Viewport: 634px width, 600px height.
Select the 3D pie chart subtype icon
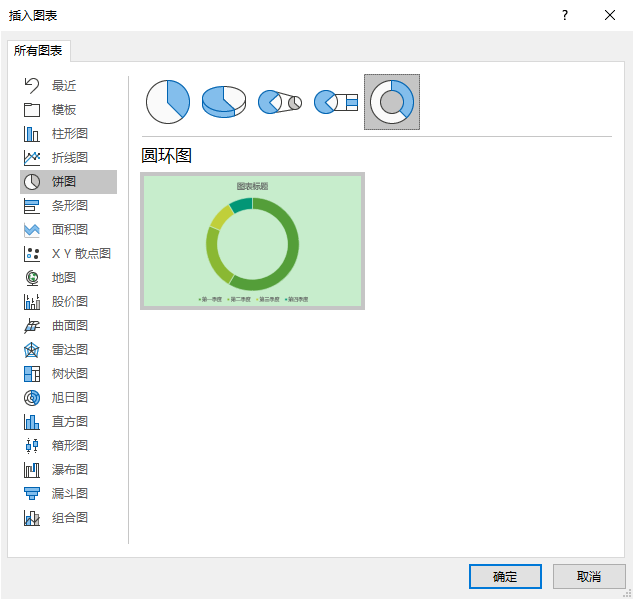click(224, 102)
